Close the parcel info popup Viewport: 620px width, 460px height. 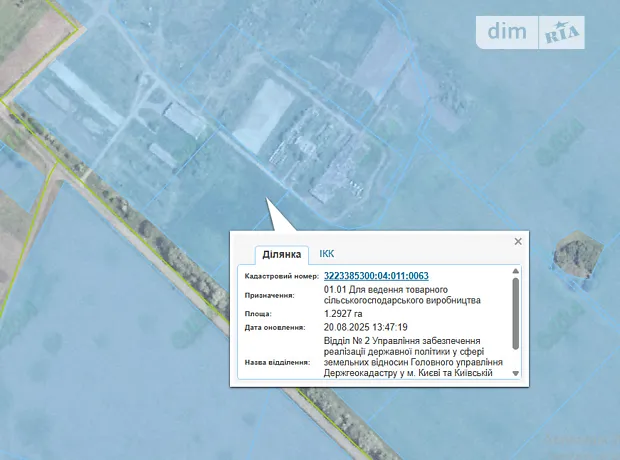pyautogui.click(x=518, y=241)
